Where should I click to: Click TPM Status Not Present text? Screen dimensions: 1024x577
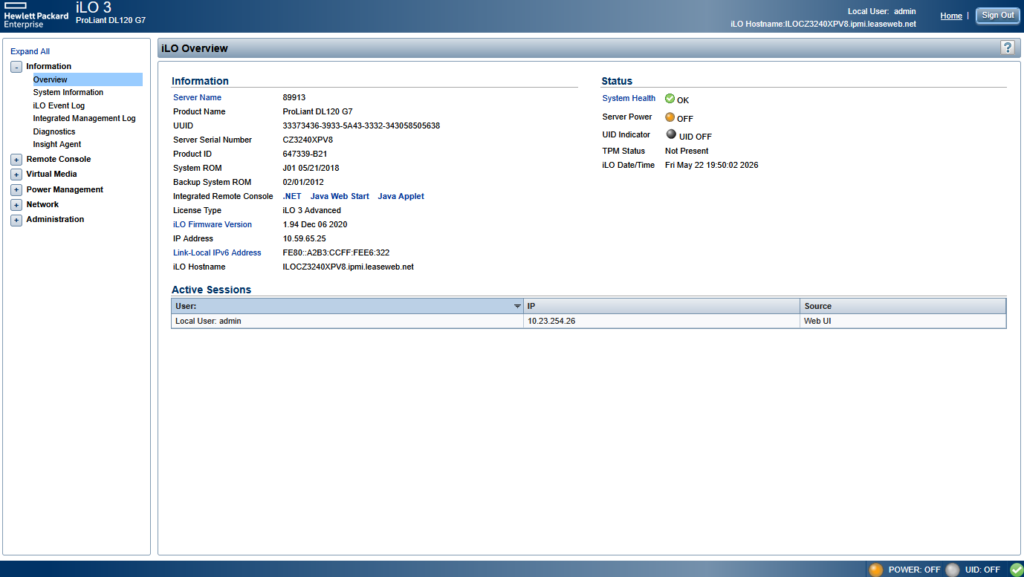(x=686, y=151)
